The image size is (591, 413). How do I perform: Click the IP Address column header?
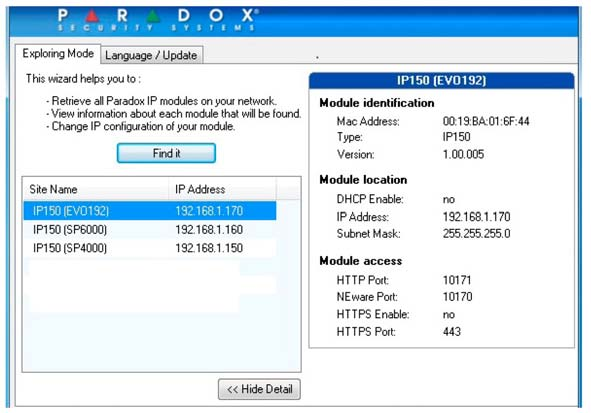tap(222, 189)
